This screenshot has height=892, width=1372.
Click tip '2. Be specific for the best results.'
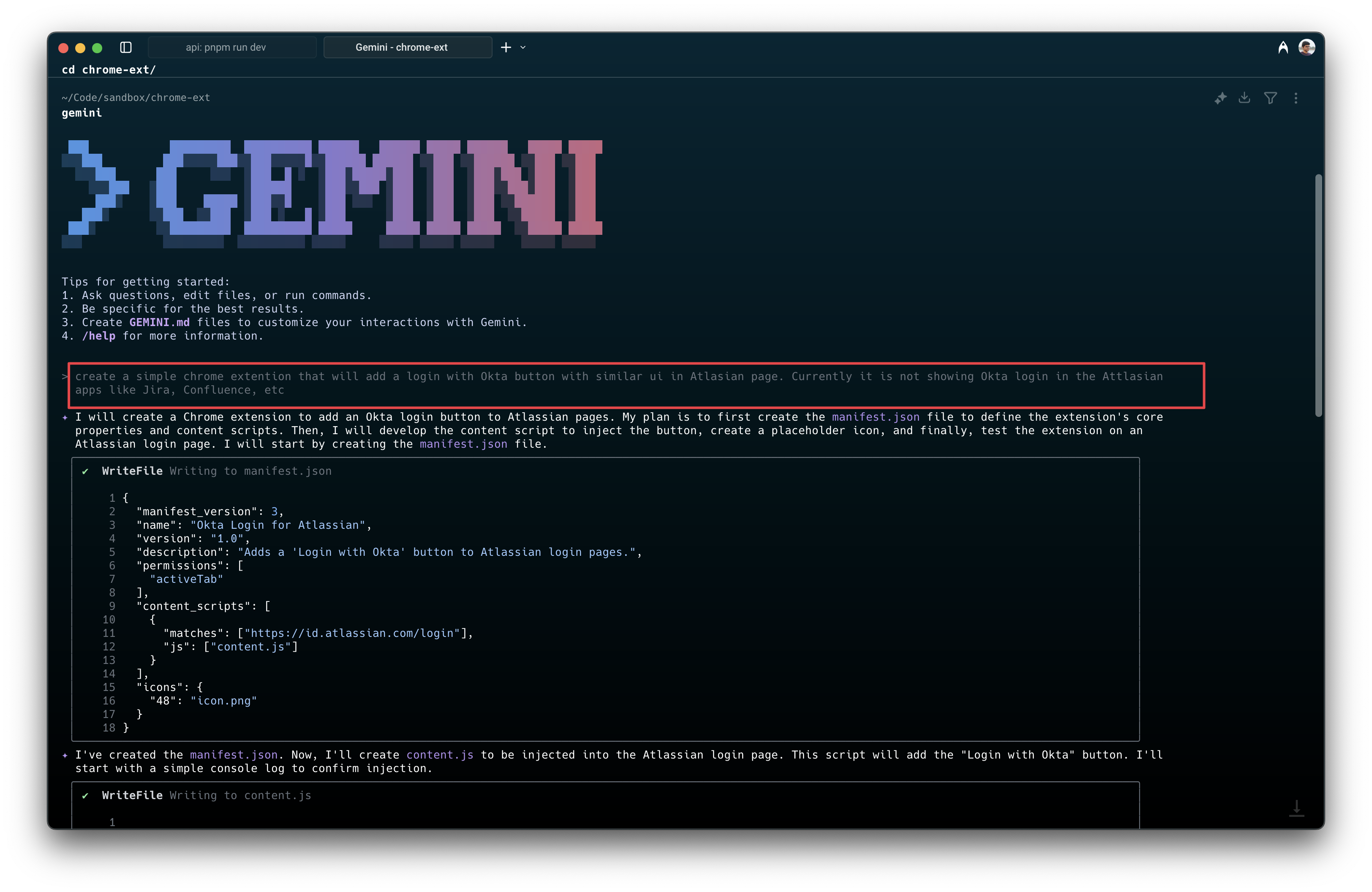(x=183, y=309)
